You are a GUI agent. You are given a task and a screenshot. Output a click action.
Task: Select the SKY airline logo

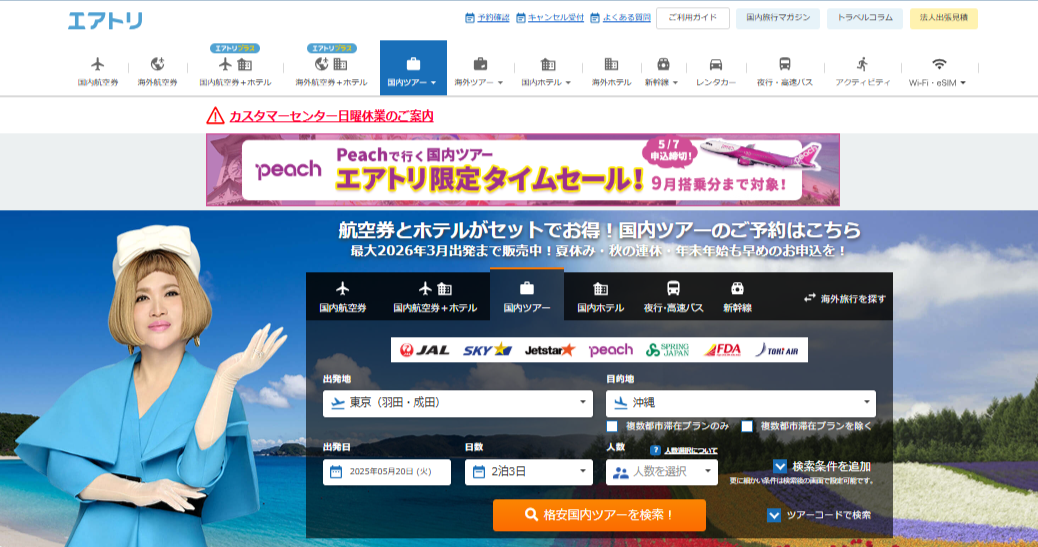tap(487, 350)
